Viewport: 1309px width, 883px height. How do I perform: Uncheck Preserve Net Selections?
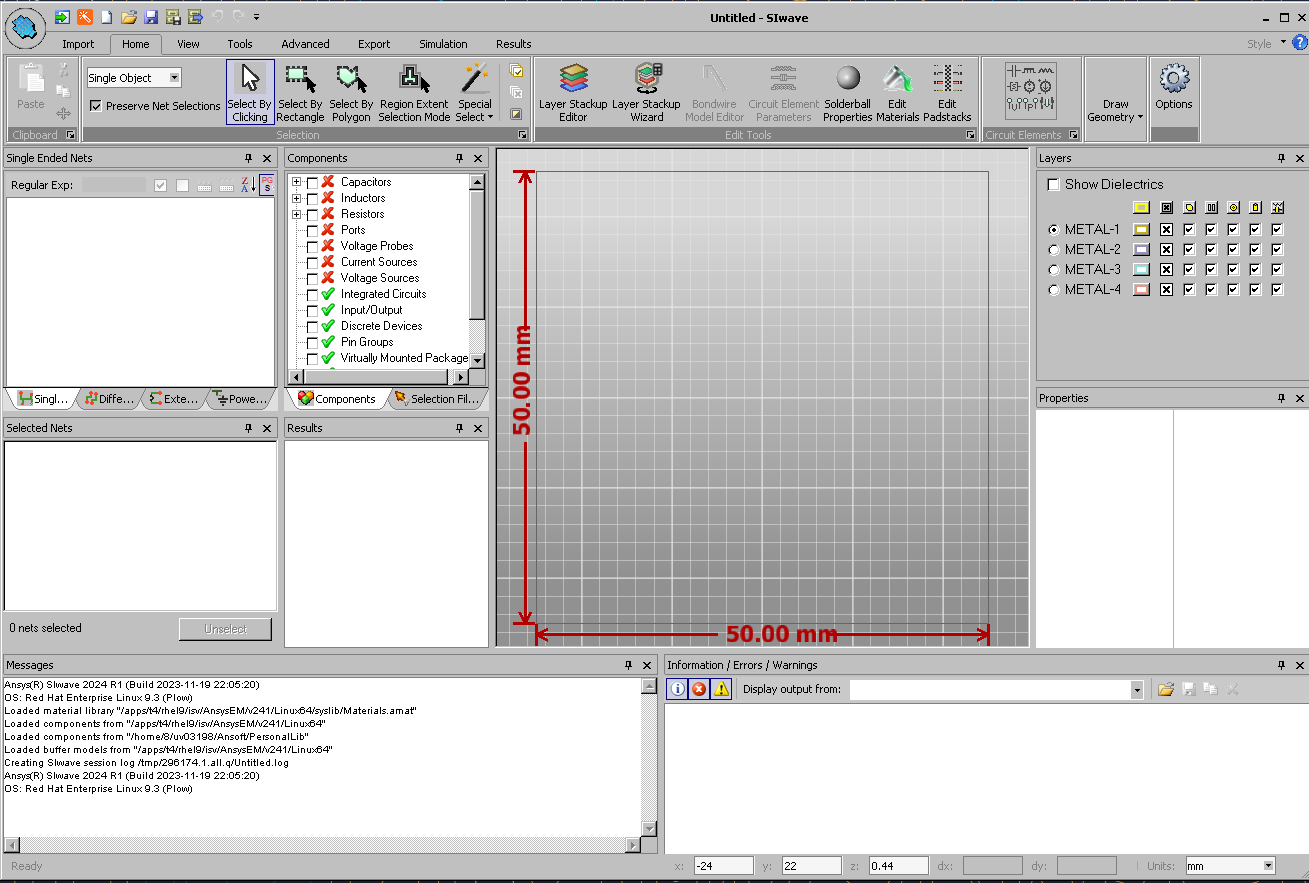96,106
